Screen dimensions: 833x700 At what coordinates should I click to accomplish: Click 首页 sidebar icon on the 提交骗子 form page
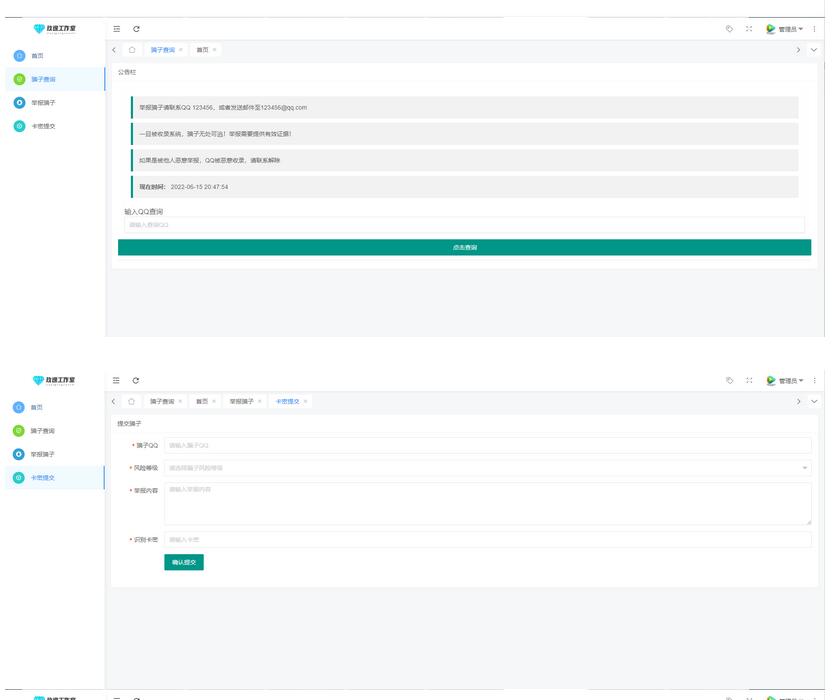[19, 408]
